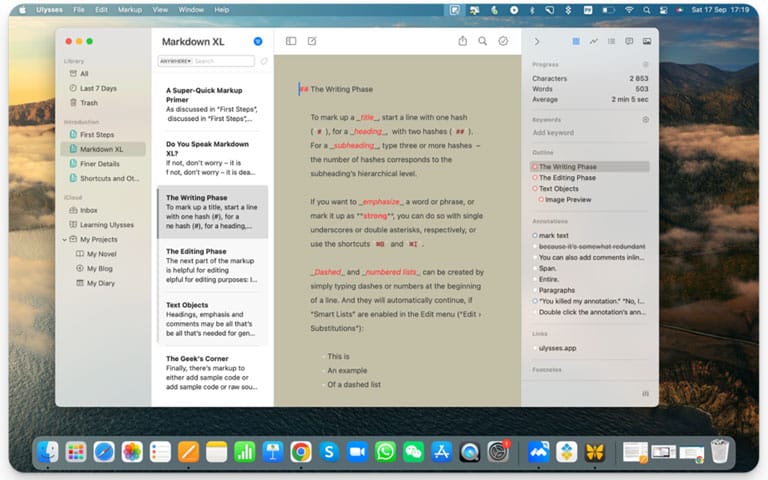
Task: Collapse the dashboard with chevron arrow
Action: coord(537,42)
